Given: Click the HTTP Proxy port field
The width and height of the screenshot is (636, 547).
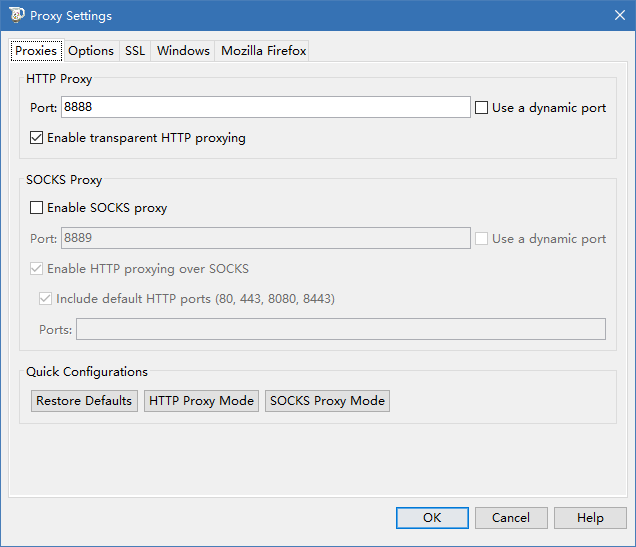Looking at the screenshot, I should 266,107.
